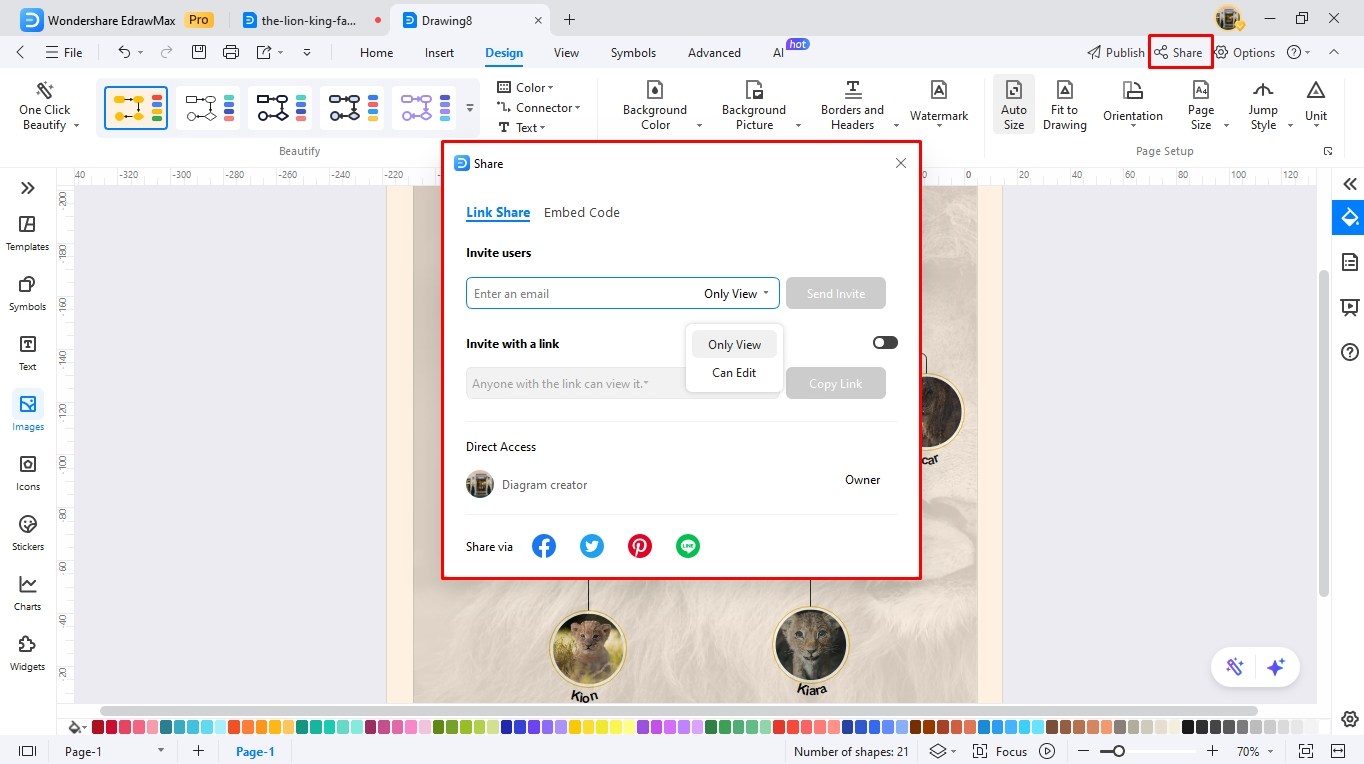Open the Templates sidebar panel
Screen dimensions: 1364x764
pos(27,232)
